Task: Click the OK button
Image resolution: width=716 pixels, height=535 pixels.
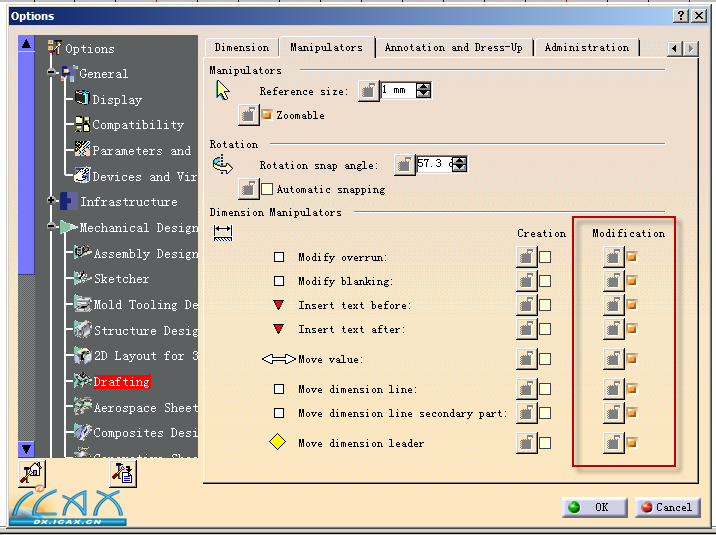Action: click(595, 507)
